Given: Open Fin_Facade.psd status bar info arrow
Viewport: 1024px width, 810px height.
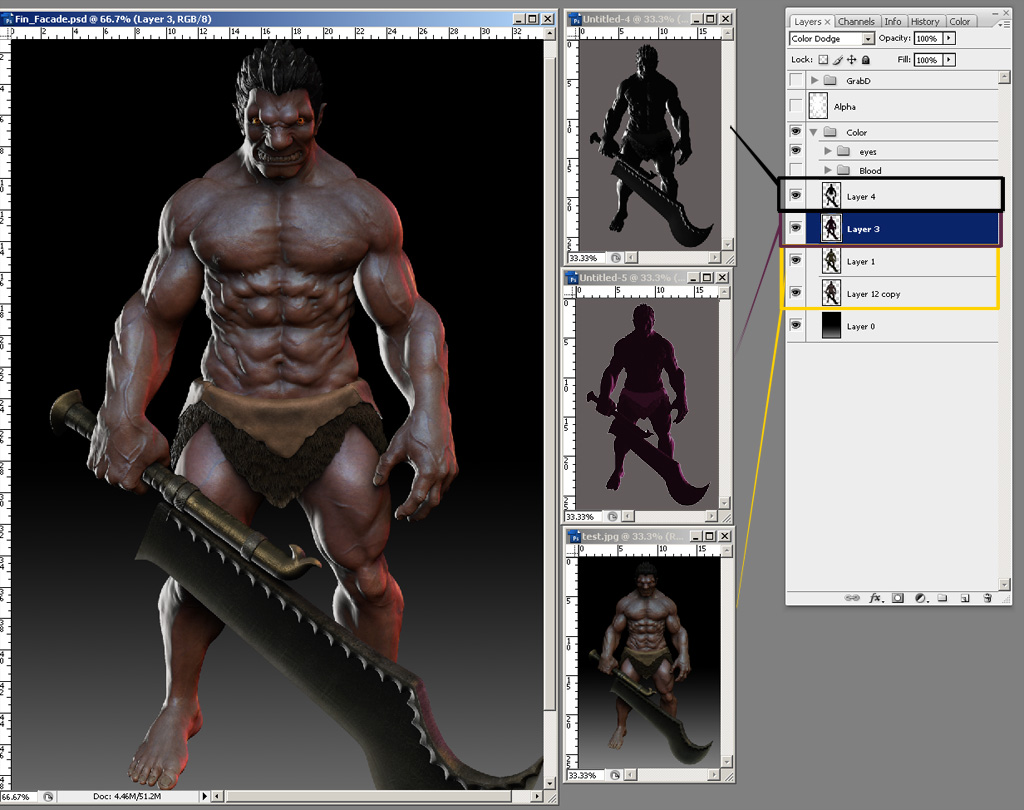Looking at the screenshot, I should [204, 796].
